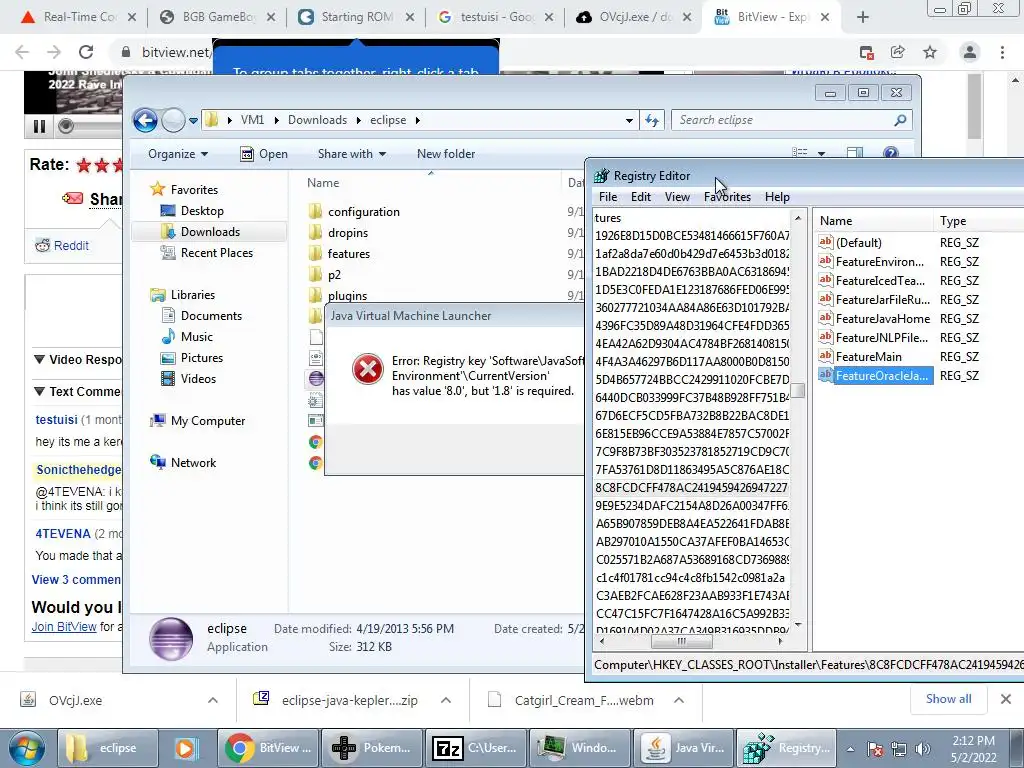Pause the BitView video player
1024x768 pixels.
click(39, 126)
